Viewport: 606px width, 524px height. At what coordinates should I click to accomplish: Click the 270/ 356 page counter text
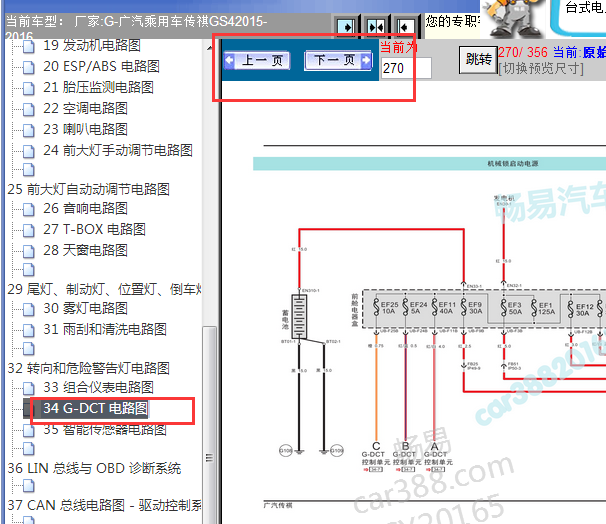pyautogui.click(x=523, y=52)
